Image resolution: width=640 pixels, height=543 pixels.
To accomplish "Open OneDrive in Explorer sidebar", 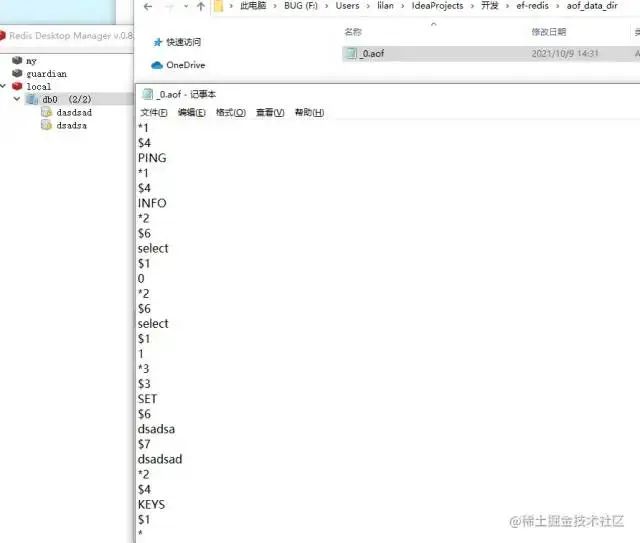I will coord(185,65).
